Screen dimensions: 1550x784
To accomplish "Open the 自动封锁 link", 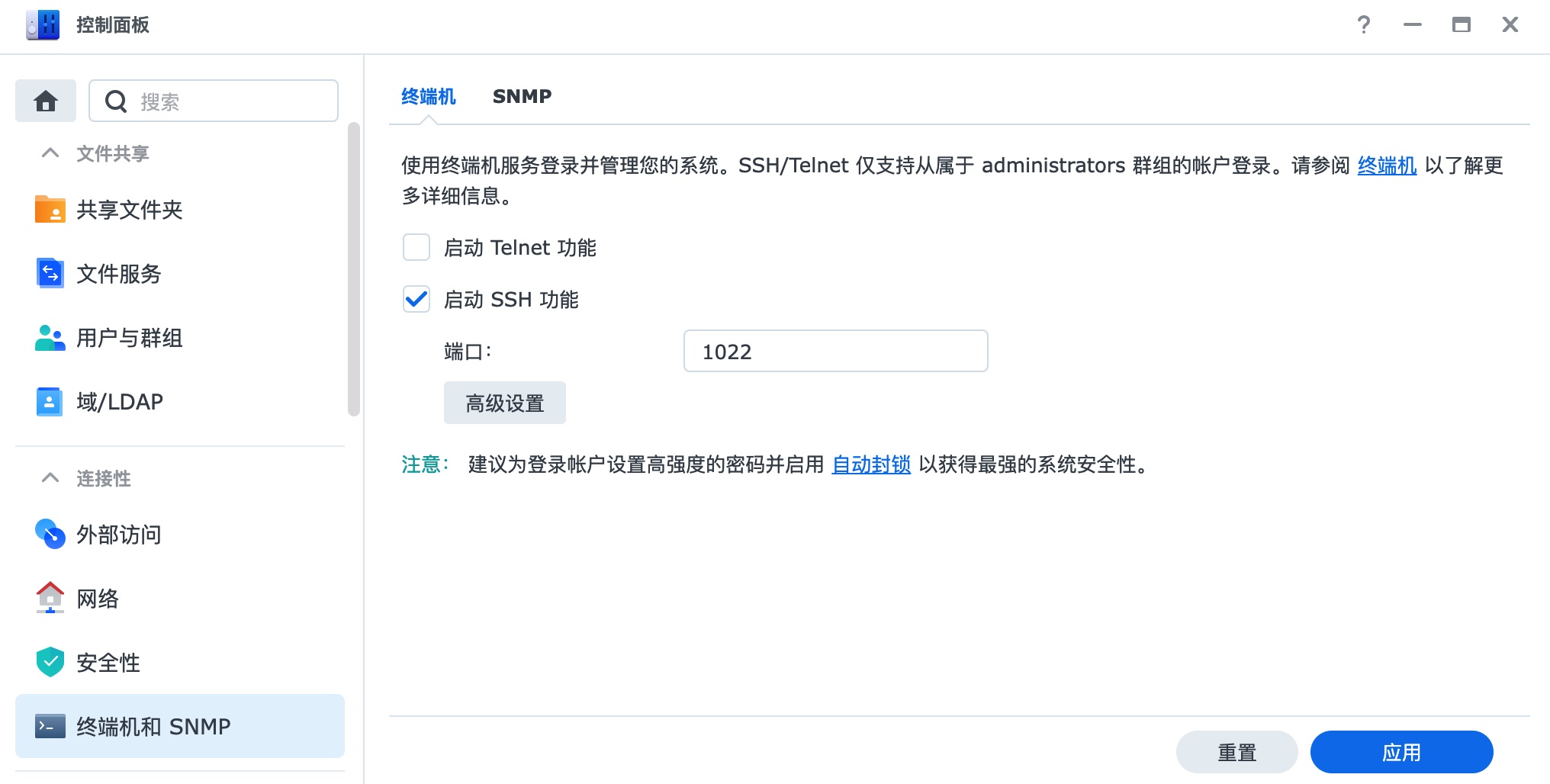I will coord(871,464).
